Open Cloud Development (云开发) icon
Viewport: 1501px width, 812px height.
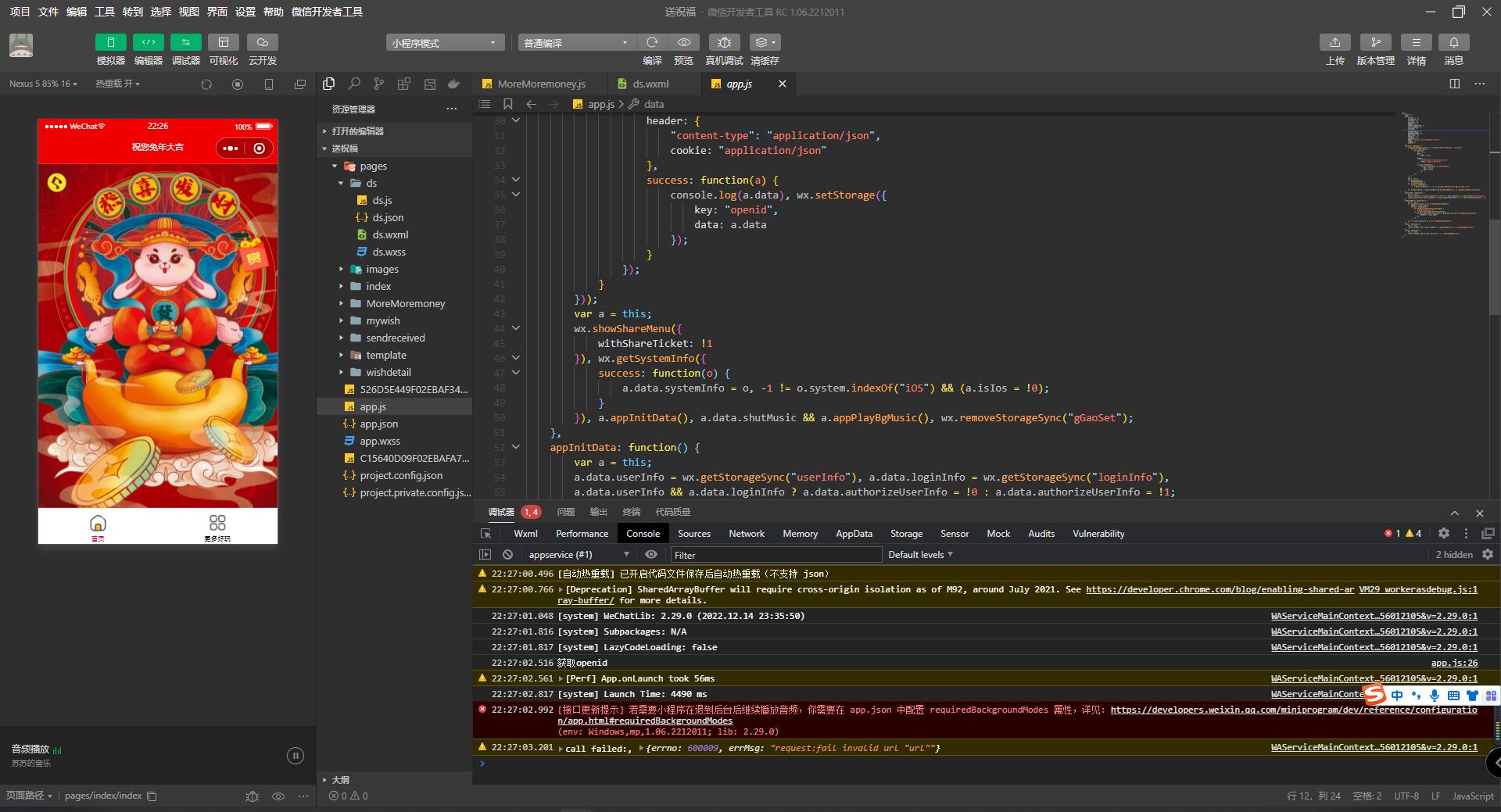263,43
